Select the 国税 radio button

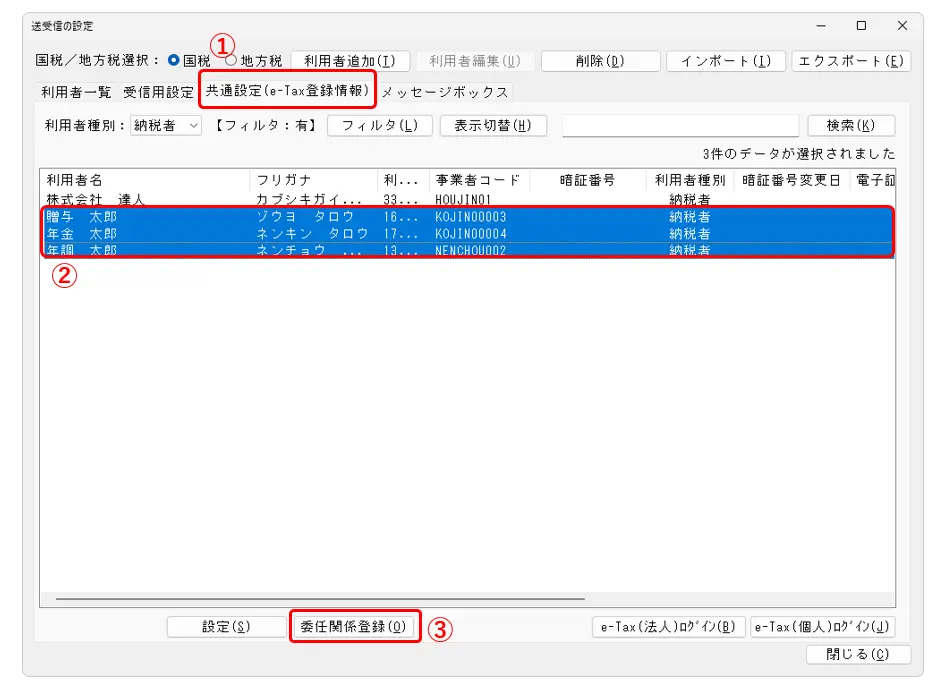pyautogui.click(x=174, y=61)
